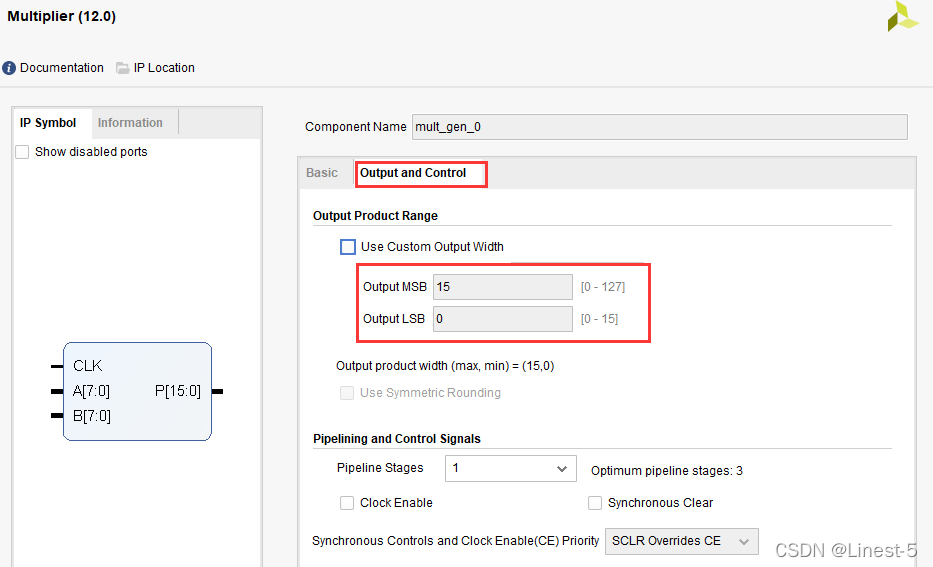
Task: Open the Information tab
Action: (x=130, y=123)
